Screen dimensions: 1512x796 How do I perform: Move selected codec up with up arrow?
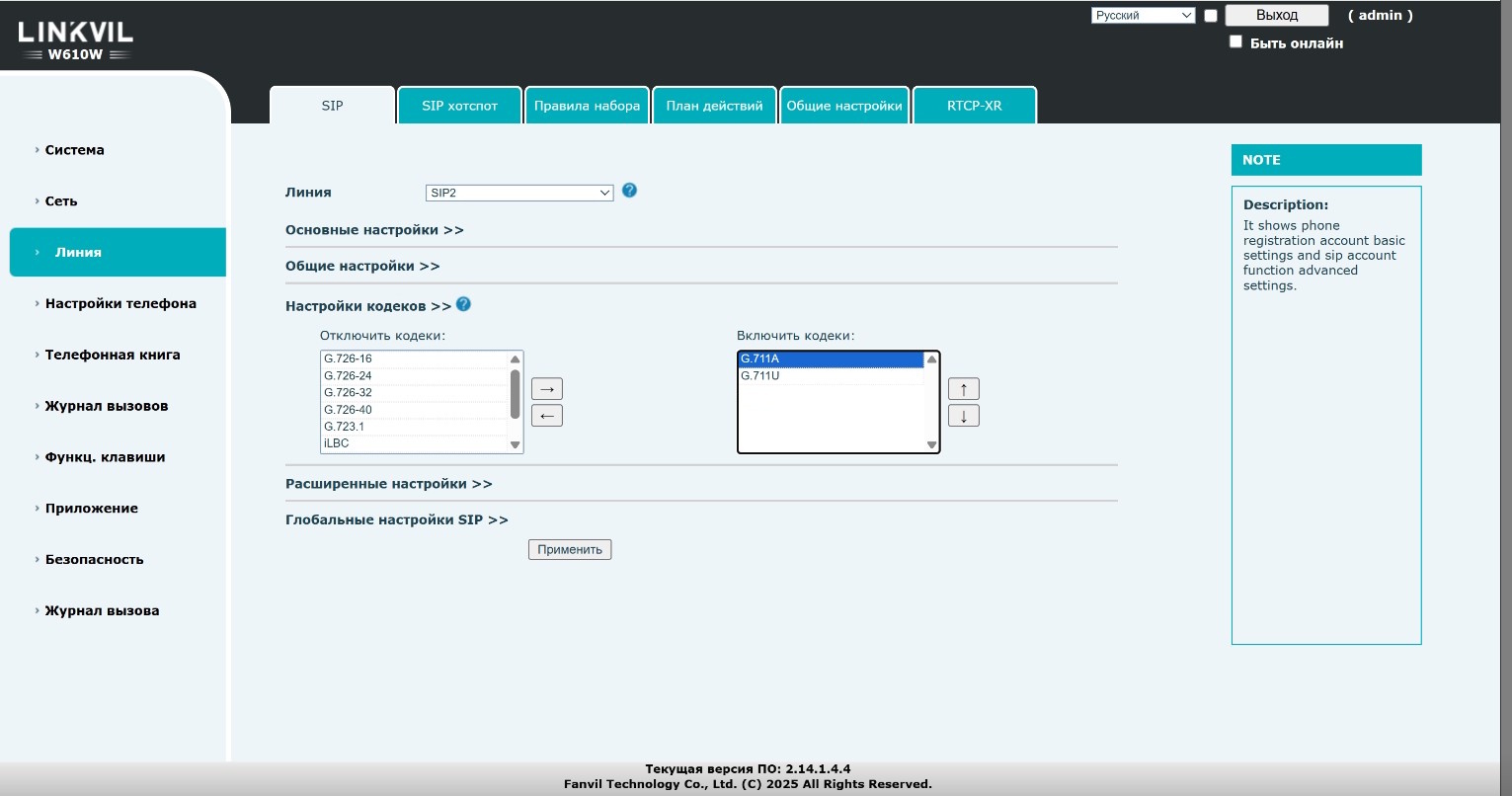963,389
